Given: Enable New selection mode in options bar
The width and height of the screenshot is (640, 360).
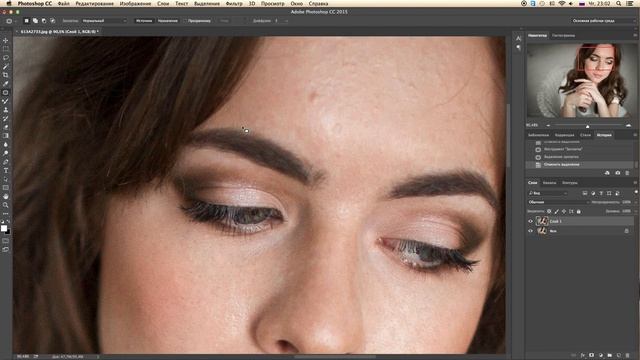Looking at the screenshot, I should coord(27,21).
